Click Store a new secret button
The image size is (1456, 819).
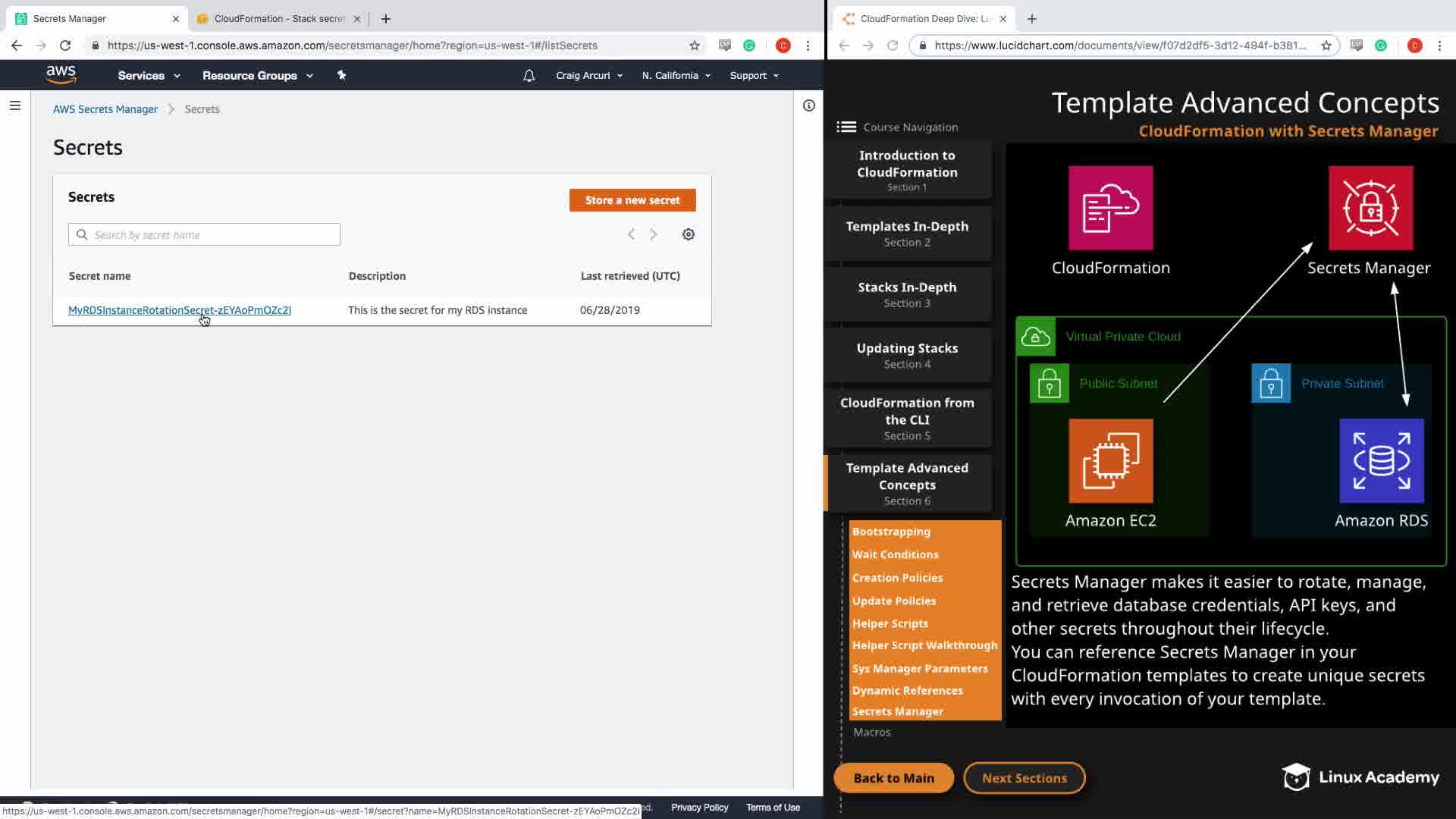pyautogui.click(x=632, y=200)
